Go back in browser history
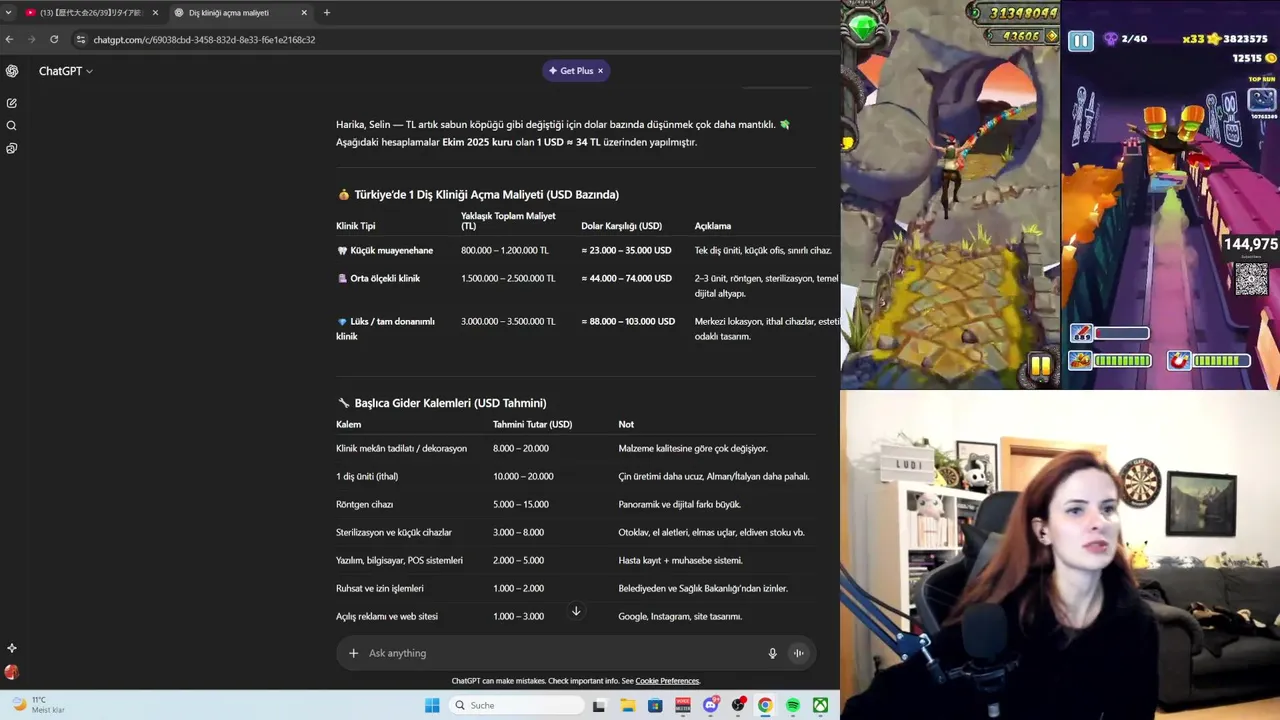Viewport: 1280px width, 720px height. click(9, 40)
